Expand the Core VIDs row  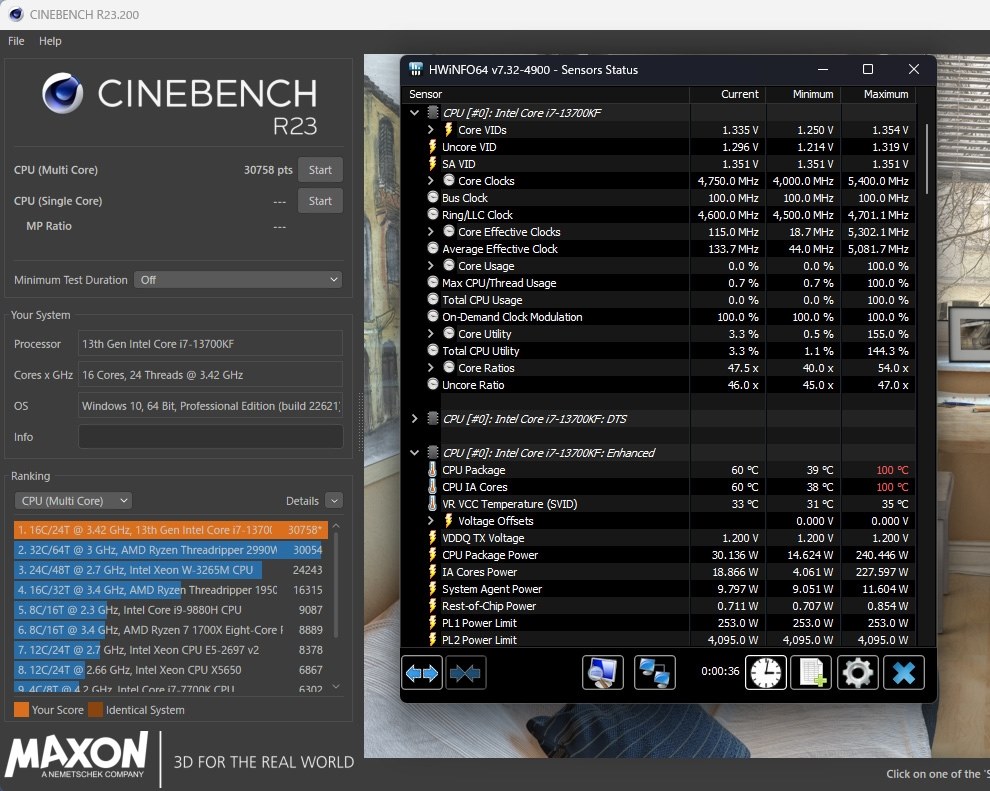point(431,129)
